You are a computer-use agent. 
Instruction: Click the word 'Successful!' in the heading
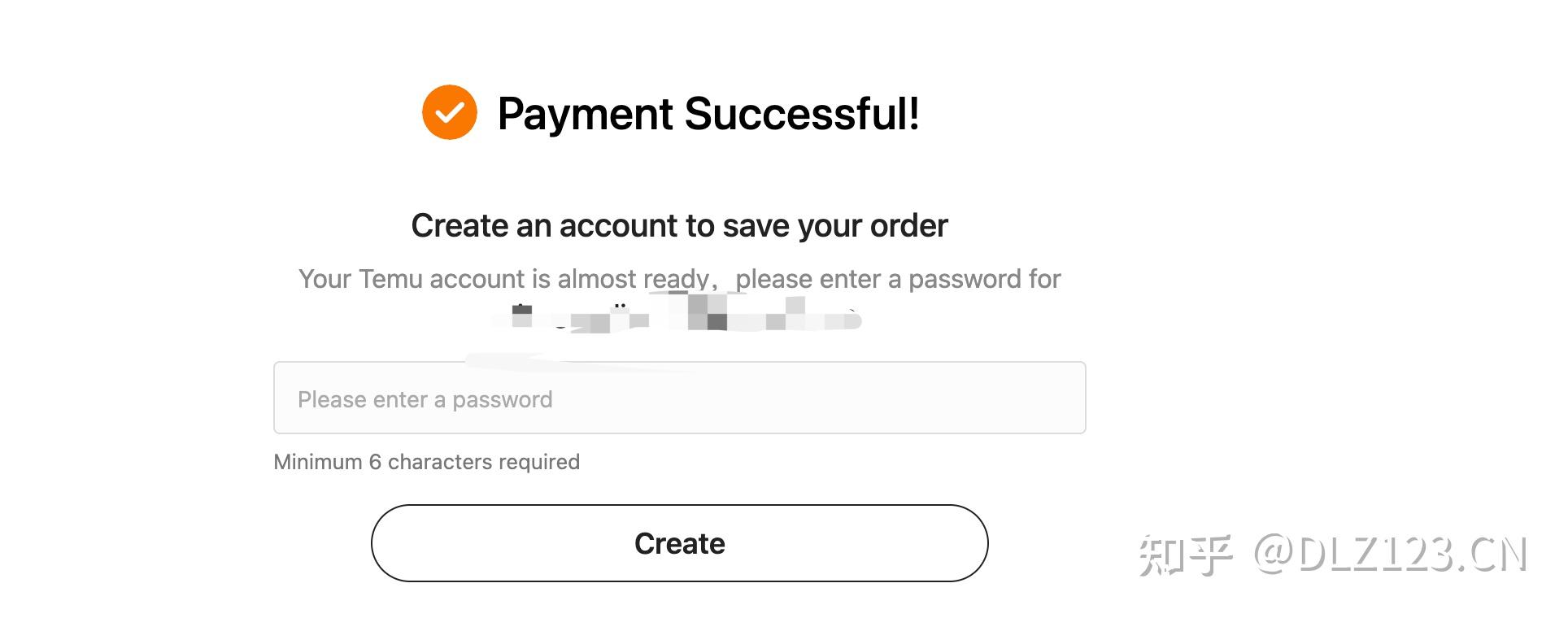802,114
